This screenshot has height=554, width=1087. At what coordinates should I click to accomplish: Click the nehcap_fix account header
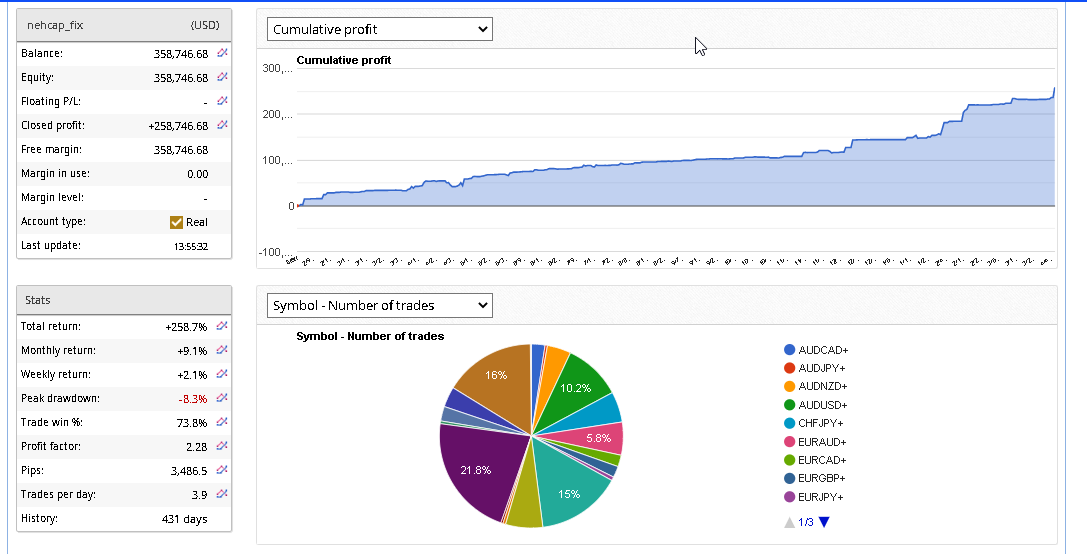[55, 25]
